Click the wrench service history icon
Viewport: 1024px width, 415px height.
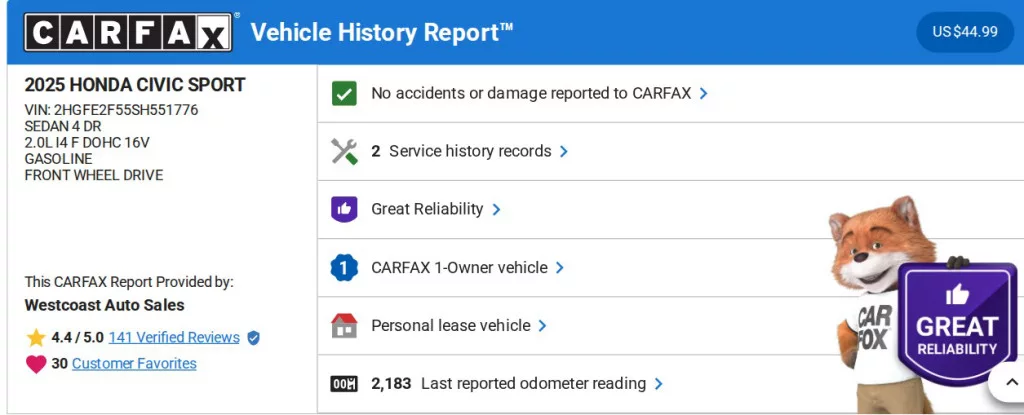[344, 151]
